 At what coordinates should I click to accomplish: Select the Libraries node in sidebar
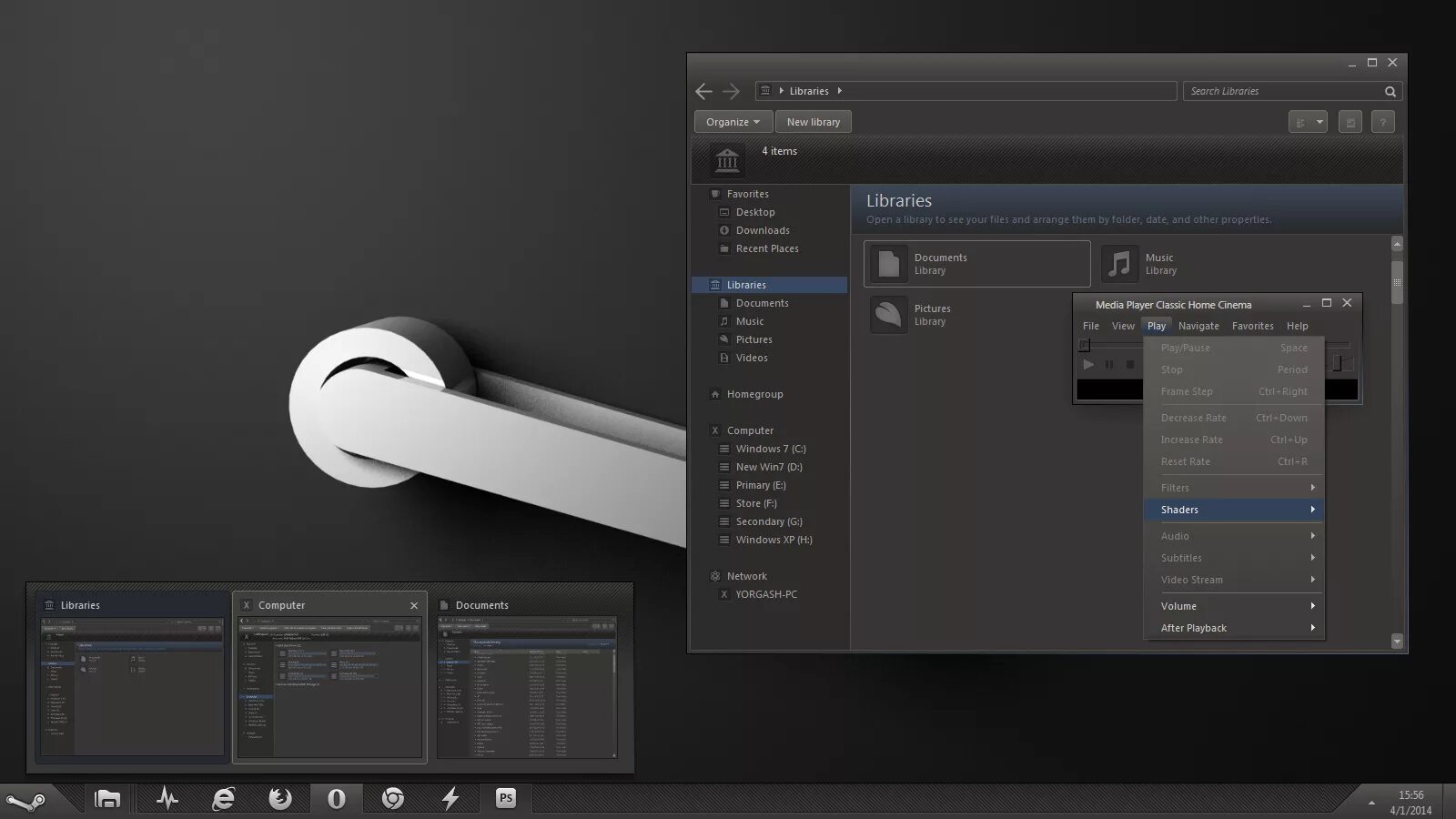pyautogui.click(x=770, y=285)
